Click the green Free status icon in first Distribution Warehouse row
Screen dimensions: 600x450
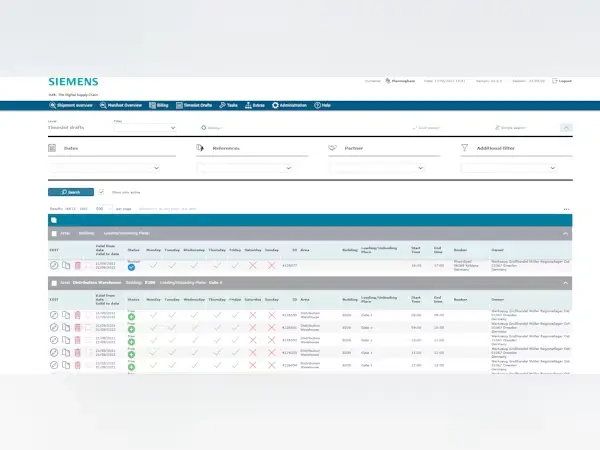[x=131, y=315]
